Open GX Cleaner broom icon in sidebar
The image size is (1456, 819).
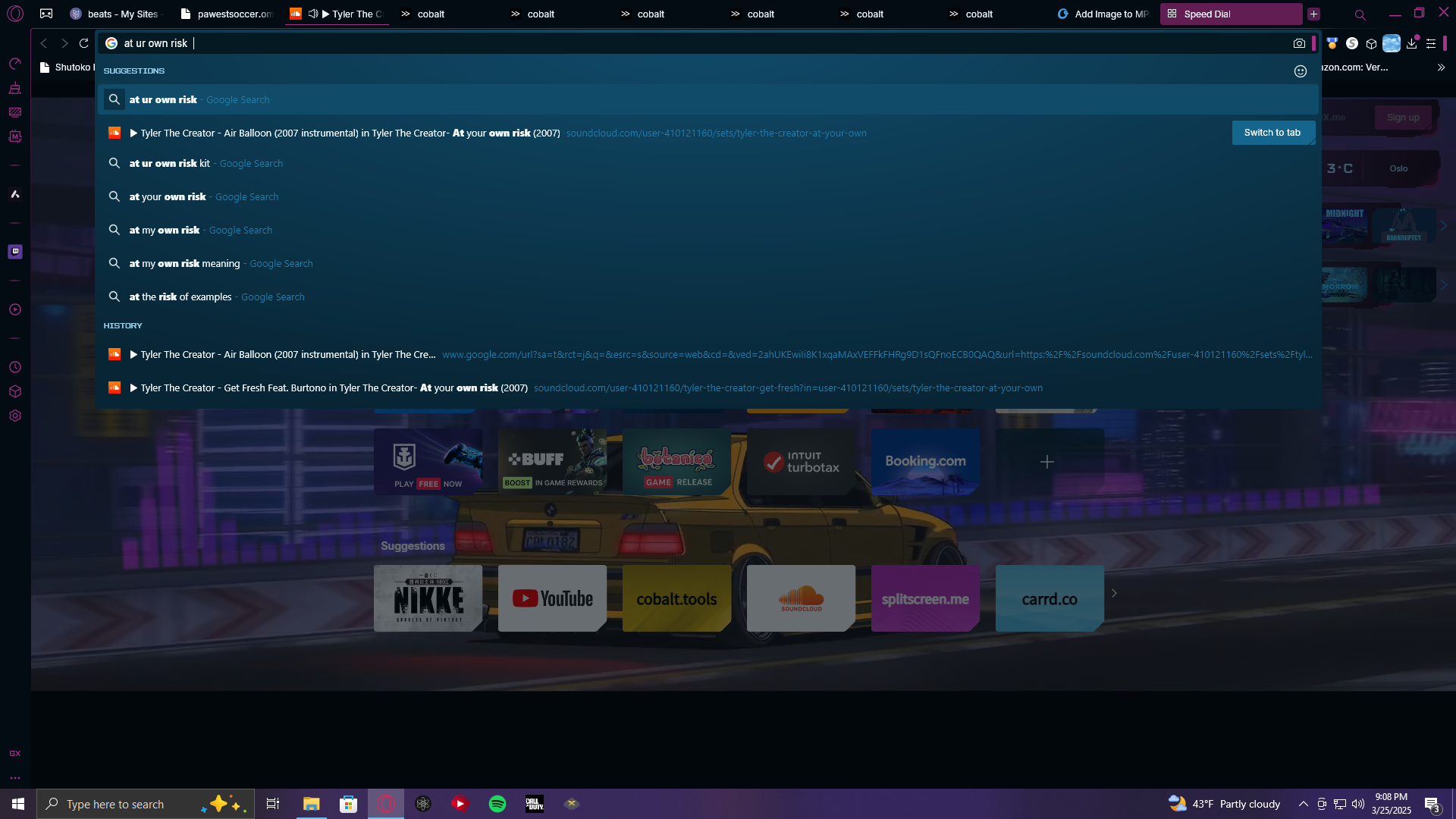(x=15, y=88)
